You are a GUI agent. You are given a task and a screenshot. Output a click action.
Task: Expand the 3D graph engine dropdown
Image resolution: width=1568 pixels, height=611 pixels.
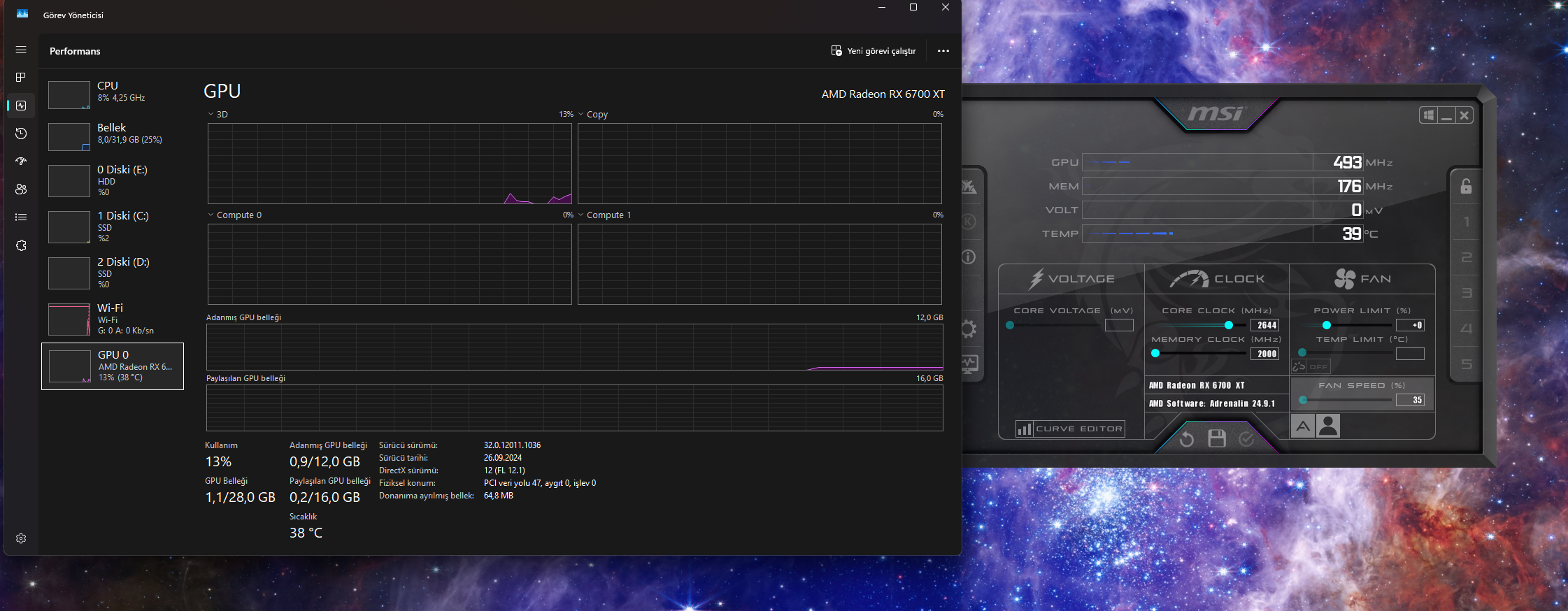pyautogui.click(x=211, y=114)
